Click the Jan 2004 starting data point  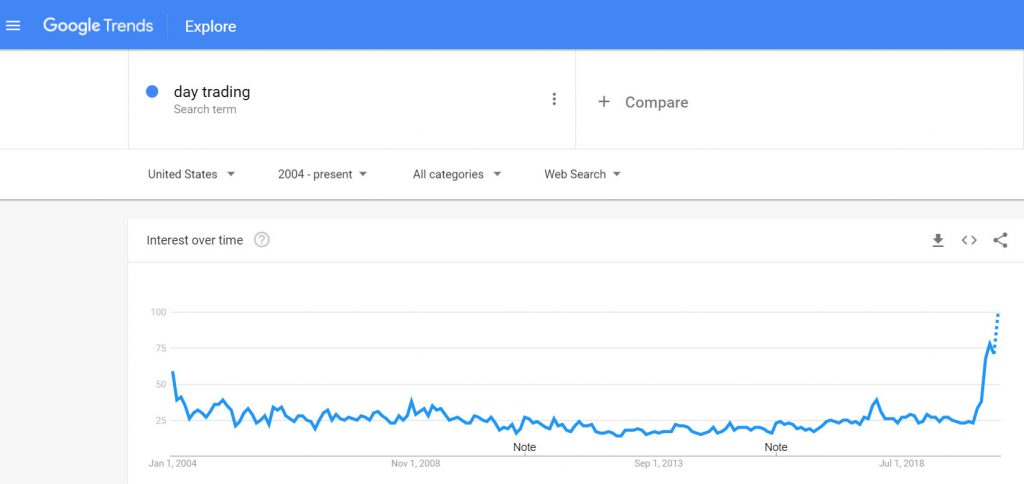click(172, 372)
